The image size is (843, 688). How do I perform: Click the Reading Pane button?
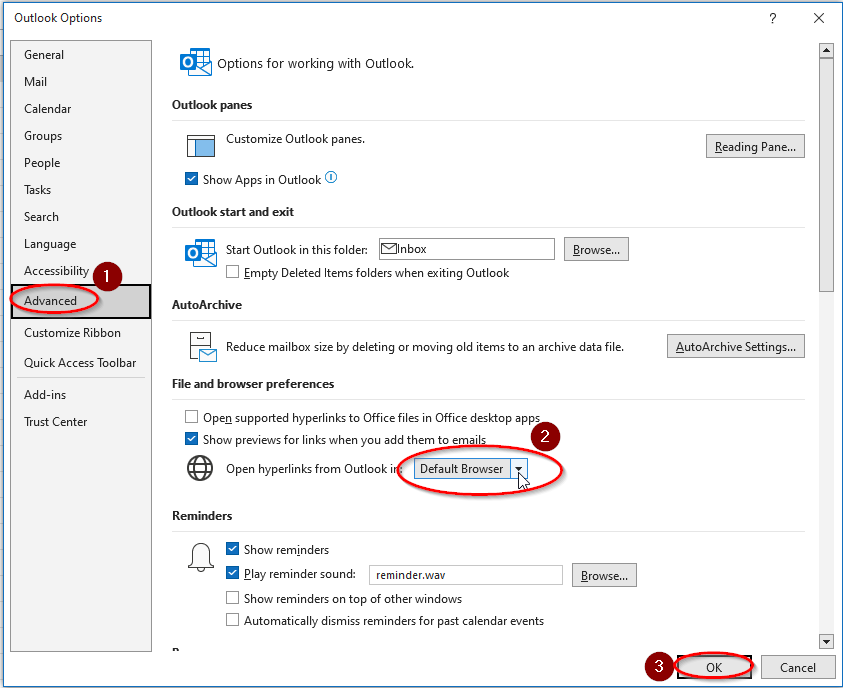tap(755, 146)
